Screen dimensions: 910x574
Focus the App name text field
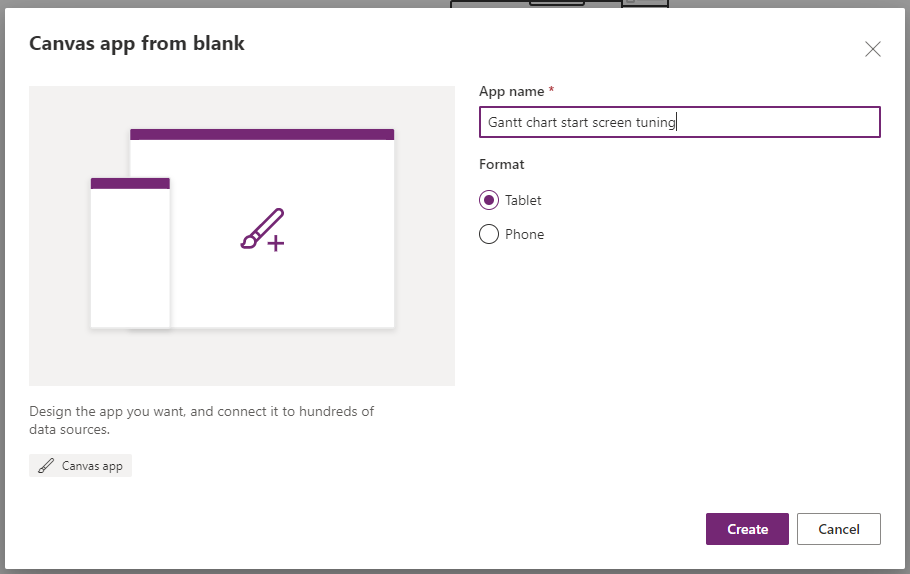pyautogui.click(x=679, y=122)
